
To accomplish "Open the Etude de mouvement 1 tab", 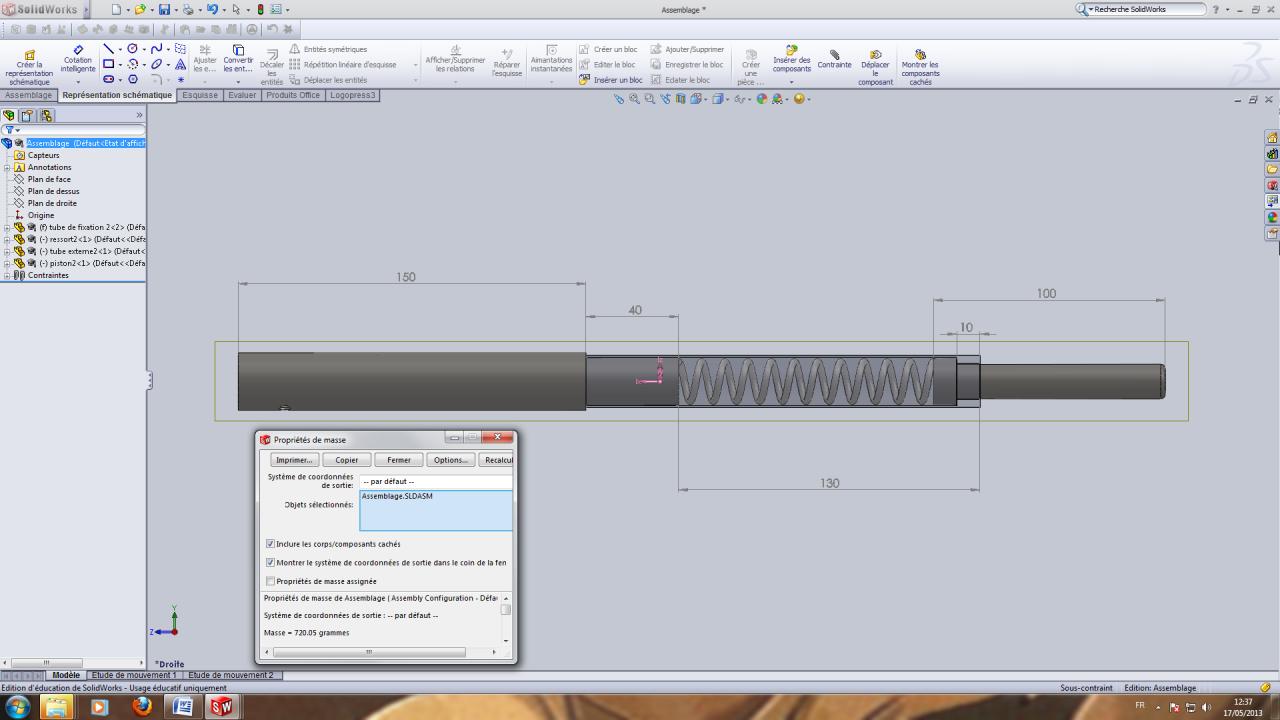I will pos(134,675).
